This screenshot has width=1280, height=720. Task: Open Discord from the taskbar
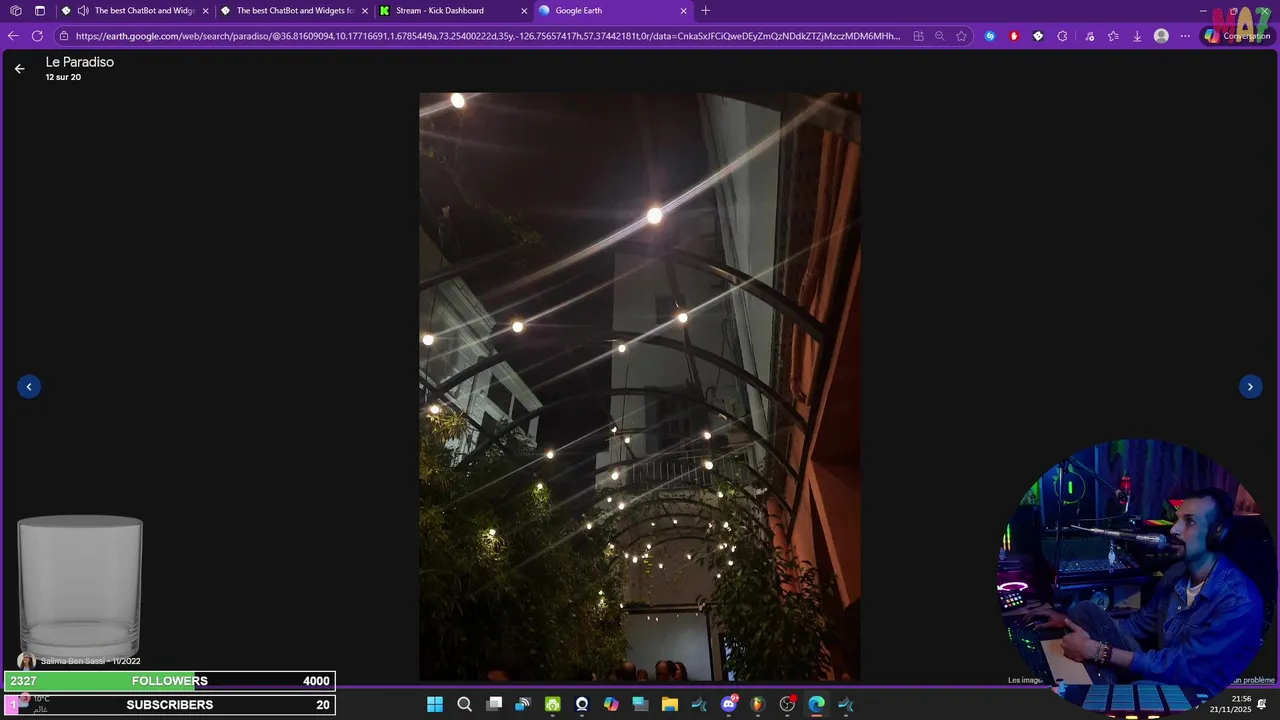[729, 704]
